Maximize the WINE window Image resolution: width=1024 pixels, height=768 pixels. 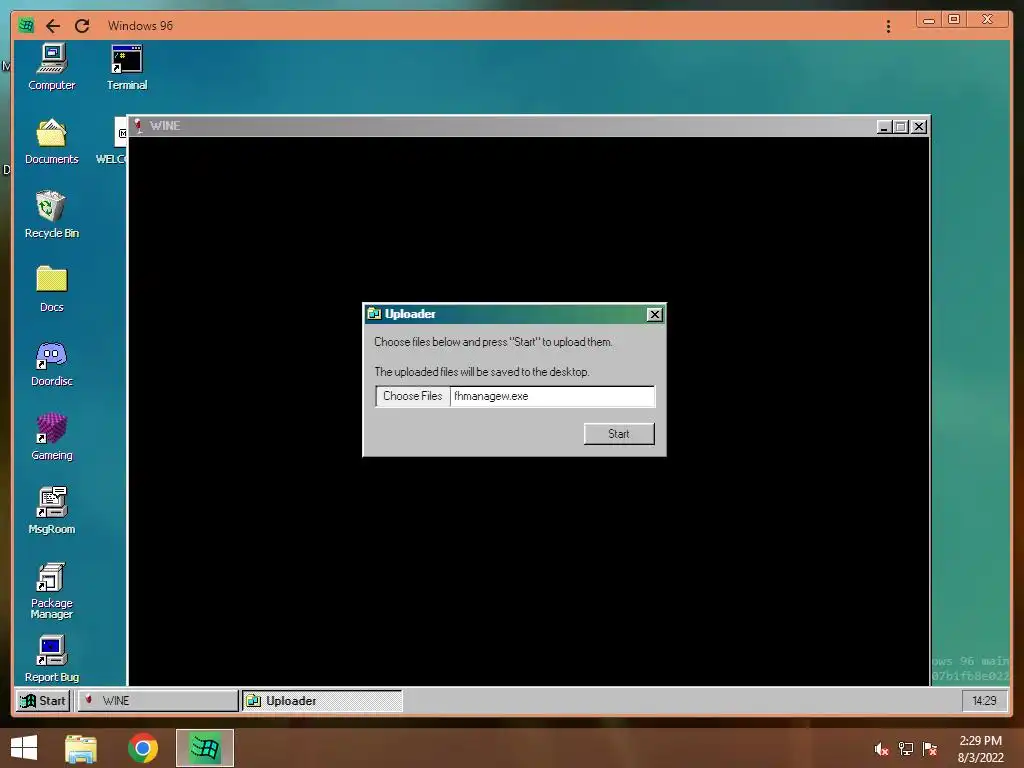(901, 127)
